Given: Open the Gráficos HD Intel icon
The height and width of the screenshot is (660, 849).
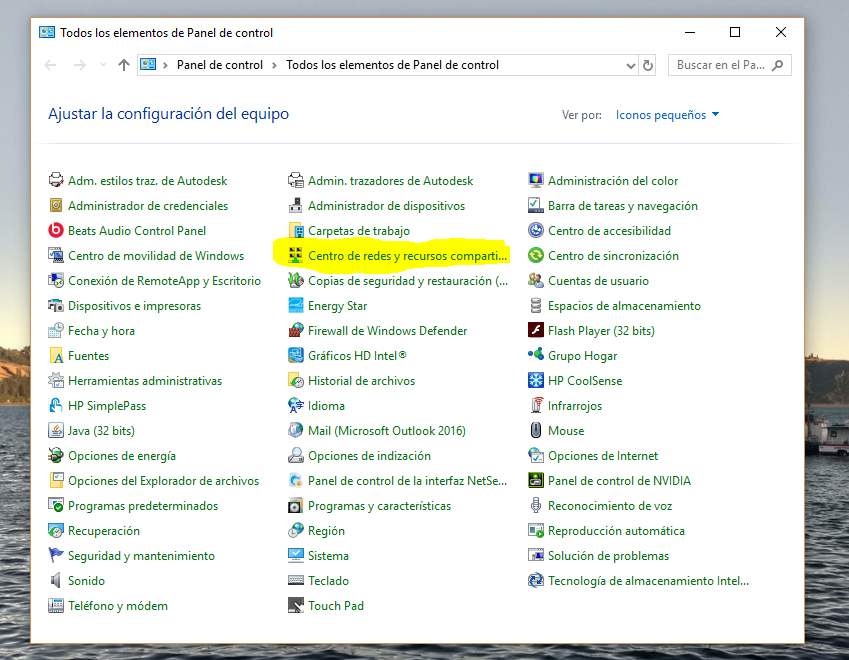Looking at the screenshot, I should [x=296, y=356].
